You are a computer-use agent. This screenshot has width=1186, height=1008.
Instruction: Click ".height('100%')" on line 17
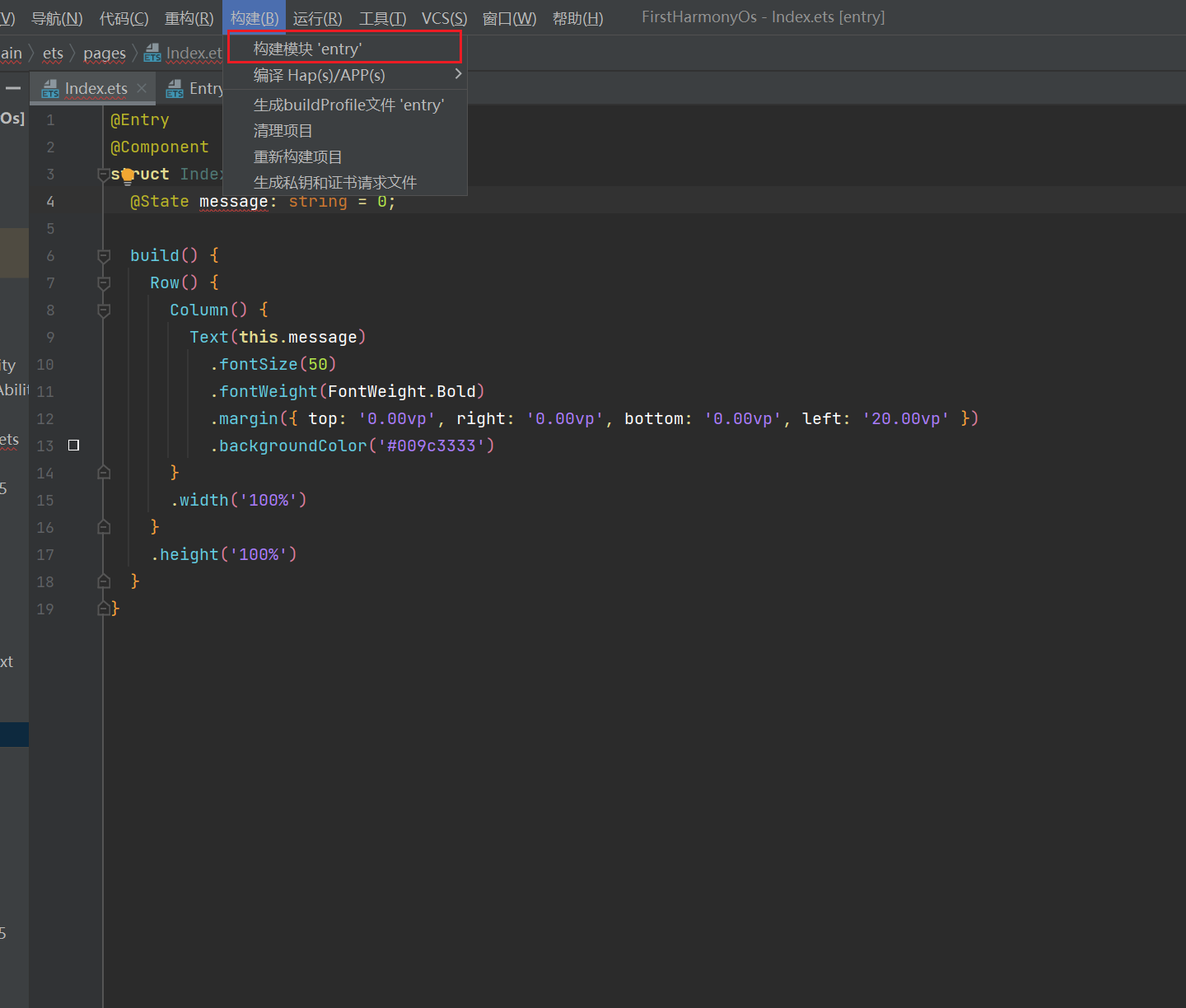224,554
